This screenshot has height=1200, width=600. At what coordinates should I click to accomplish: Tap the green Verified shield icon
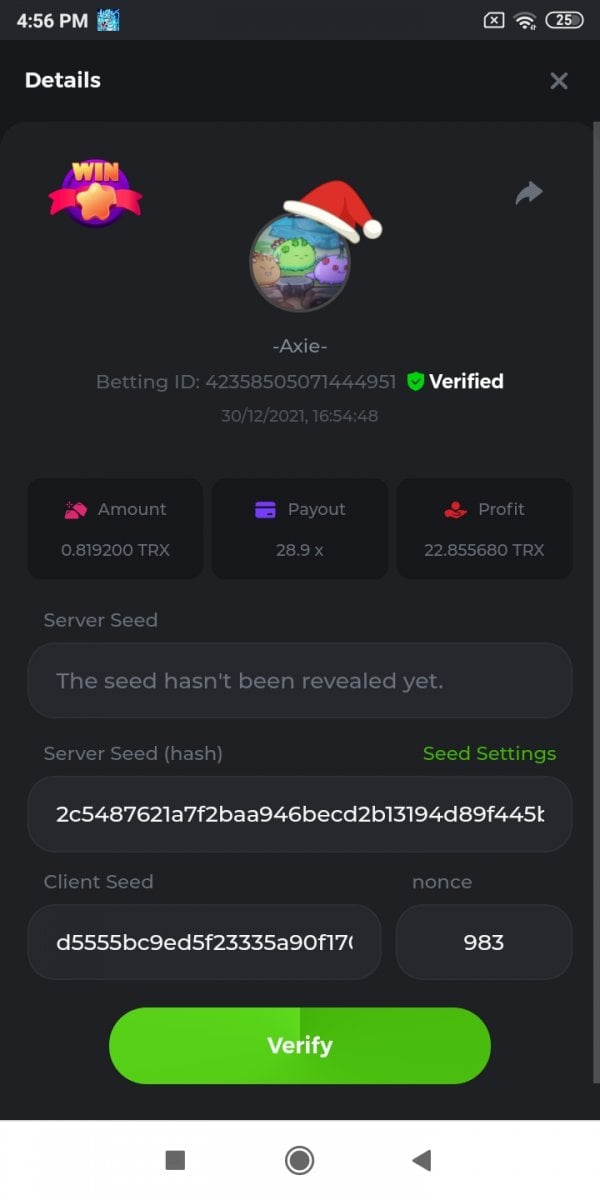(416, 381)
